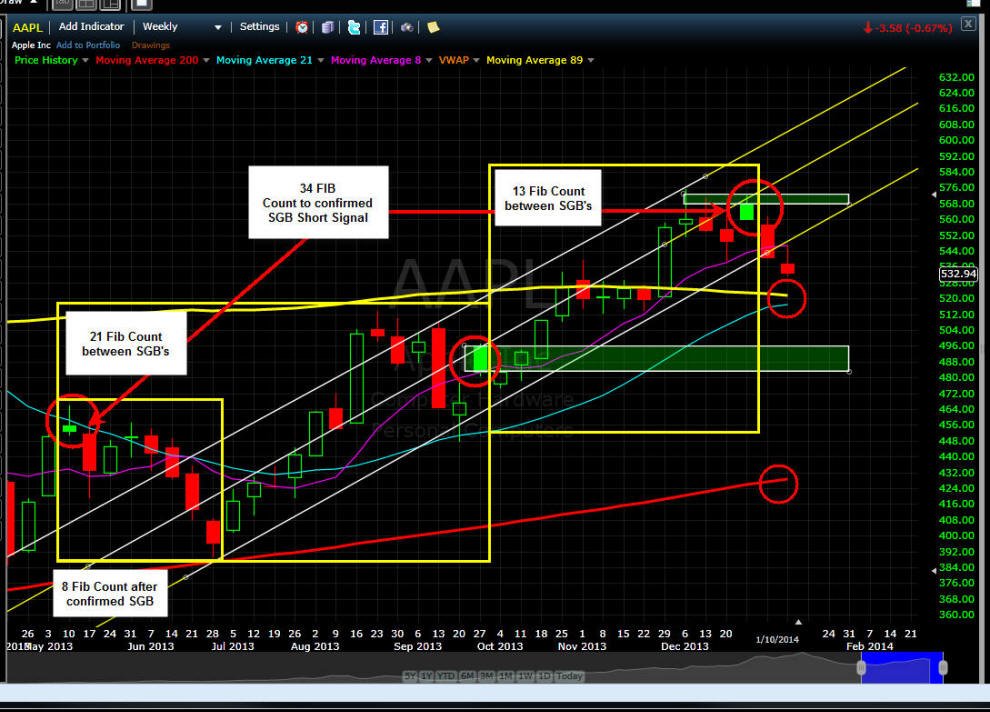
Task: Select the VWAP legend label
Action: tap(454, 60)
